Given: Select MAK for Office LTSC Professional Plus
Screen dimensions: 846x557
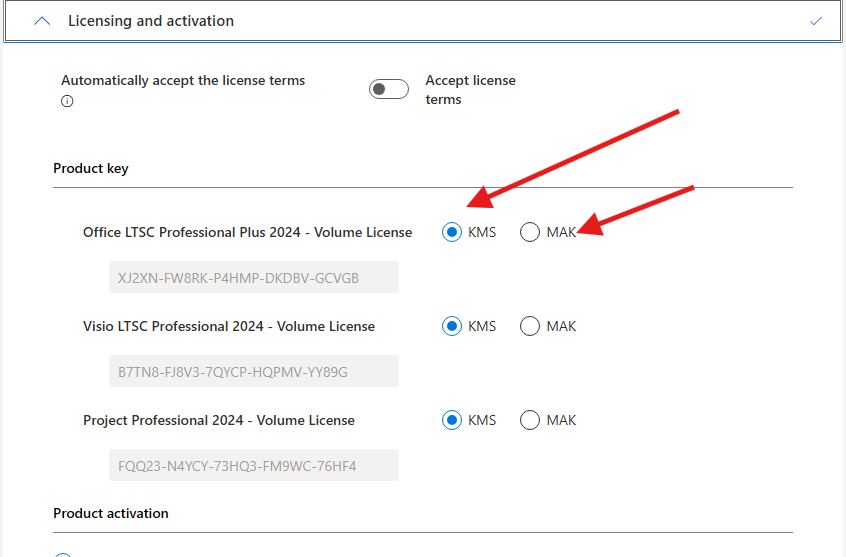Looking at the screenshot, I should pyautogui.click(x=530, y=232).
